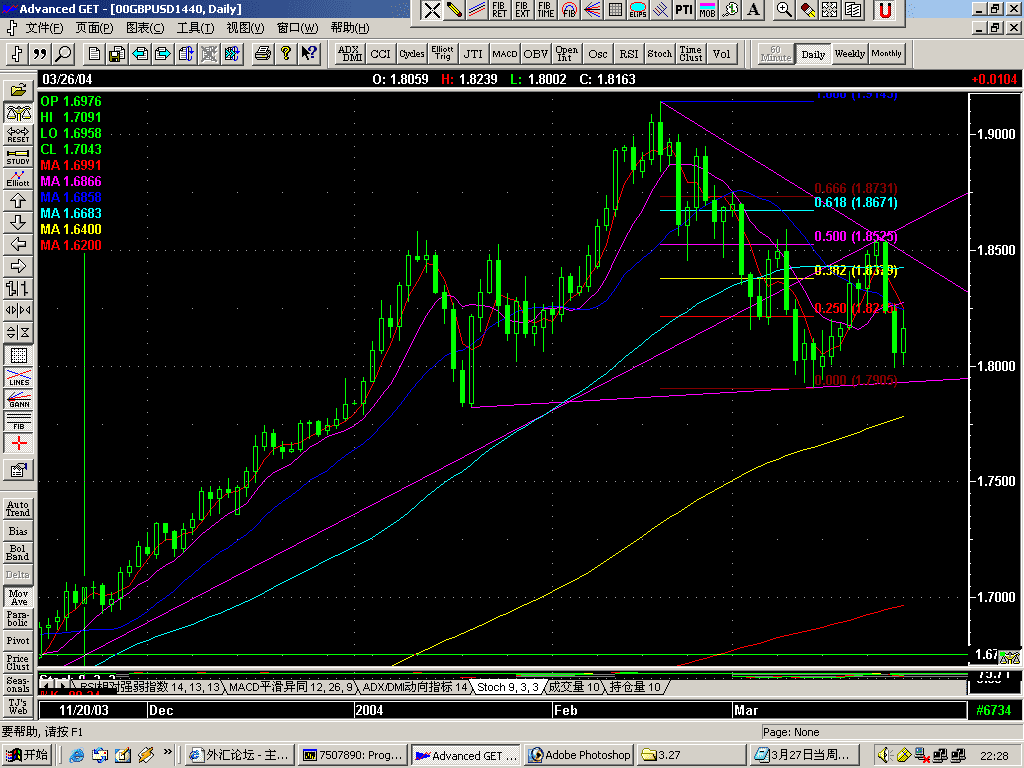The image size is (1024, 768).
Task: Activate the FIB TIME tool
Action: coord(546,10)
